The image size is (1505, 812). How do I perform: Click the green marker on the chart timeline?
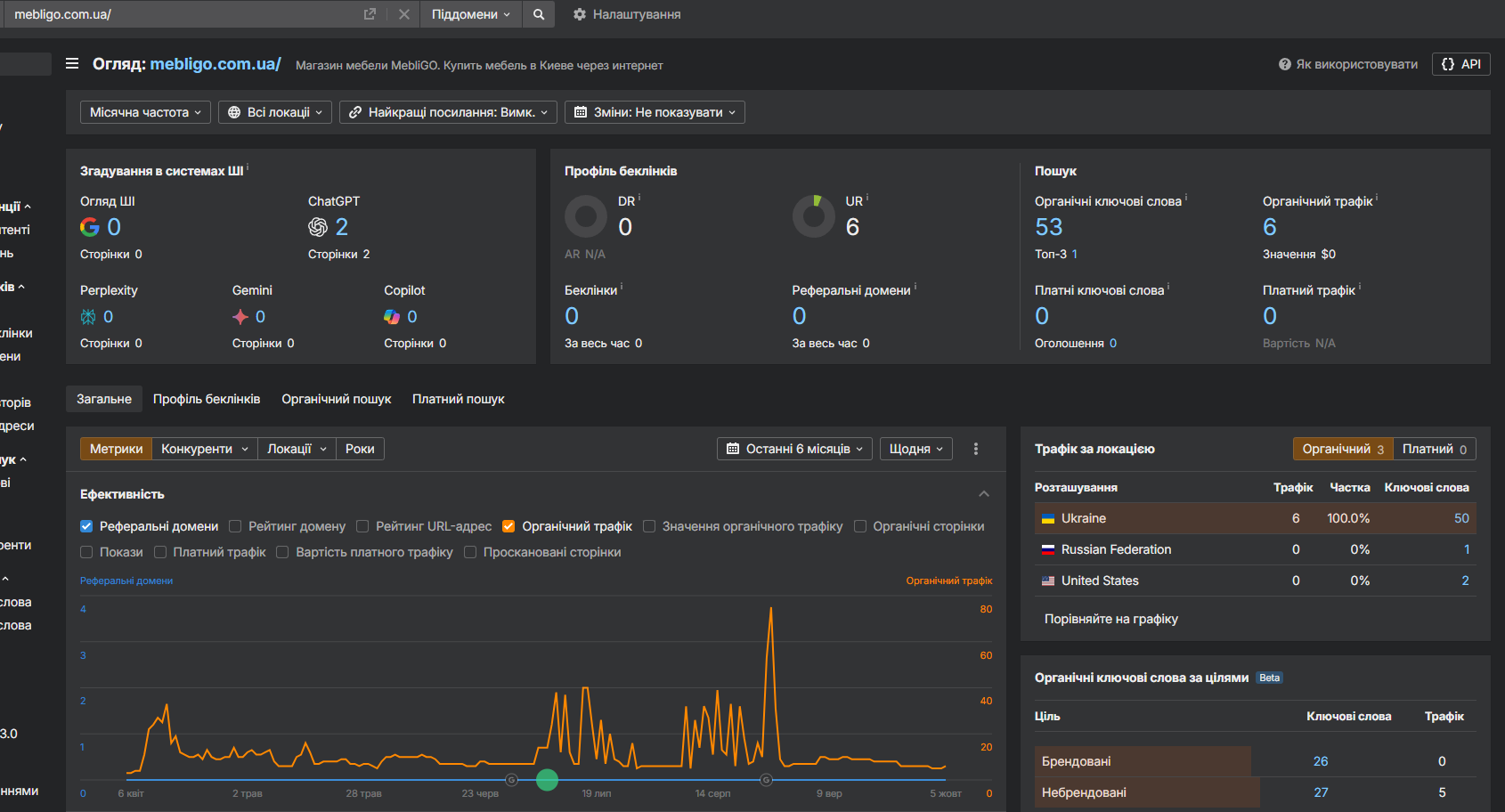[x=547, y=780]
